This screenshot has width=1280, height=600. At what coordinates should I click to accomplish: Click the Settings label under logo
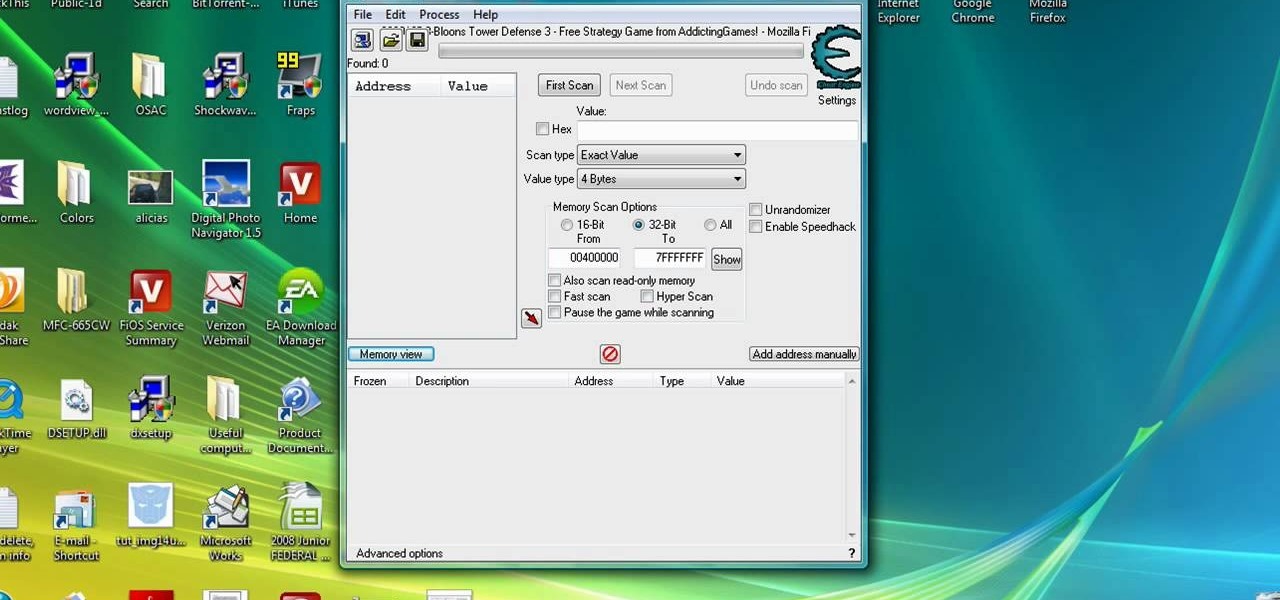(837, 100)
